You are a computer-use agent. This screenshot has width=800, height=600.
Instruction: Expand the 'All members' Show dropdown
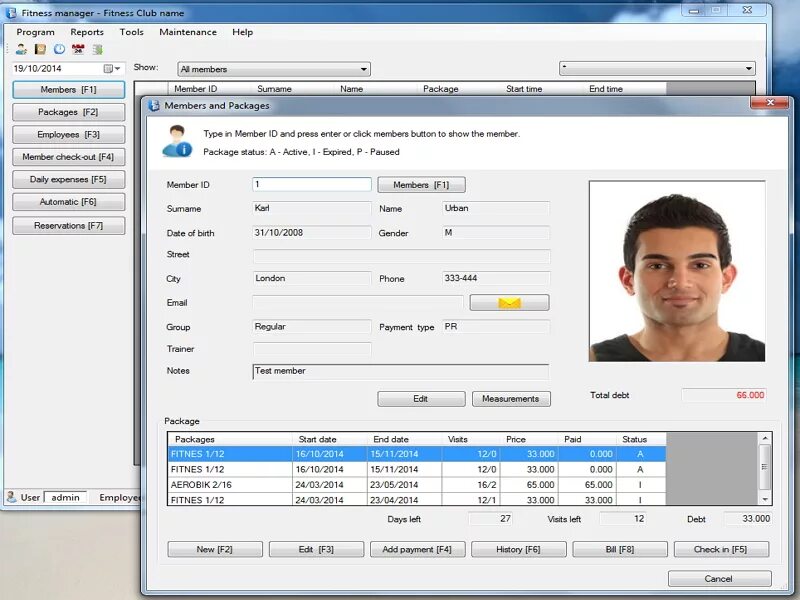pyautogui.click(x=274, y=69)
